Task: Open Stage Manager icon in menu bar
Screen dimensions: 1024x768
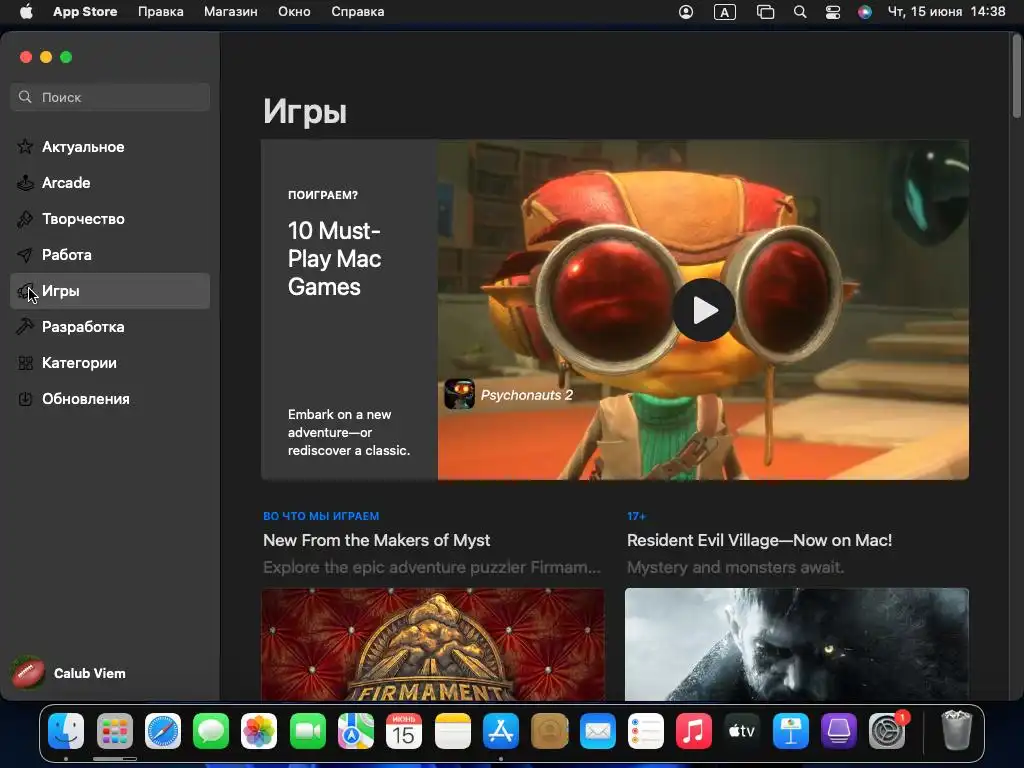Action: (765, 12)
